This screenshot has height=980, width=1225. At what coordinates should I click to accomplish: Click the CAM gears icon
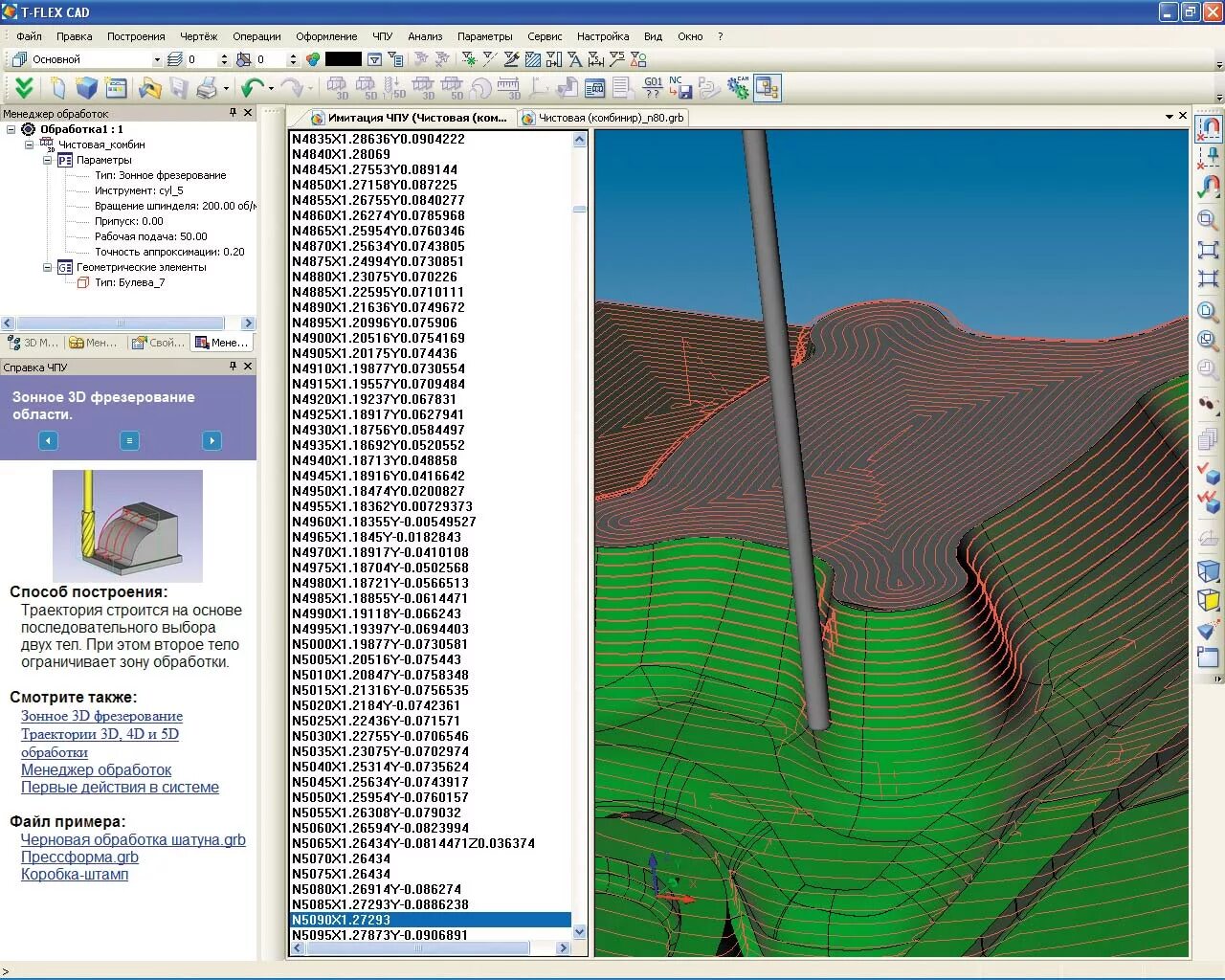738,88
